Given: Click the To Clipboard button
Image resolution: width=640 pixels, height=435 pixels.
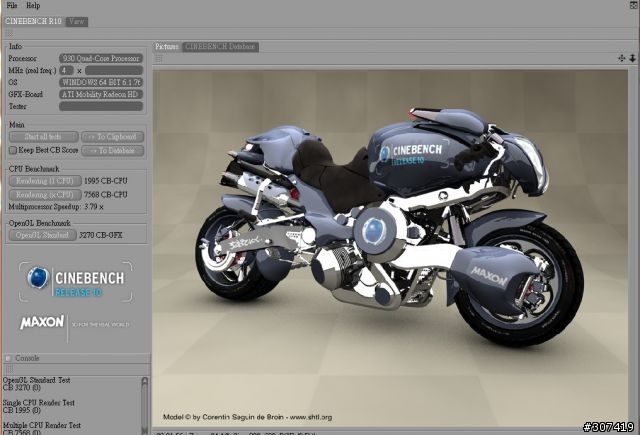Looking at the screenshot, I should click(x=113, y=137).
